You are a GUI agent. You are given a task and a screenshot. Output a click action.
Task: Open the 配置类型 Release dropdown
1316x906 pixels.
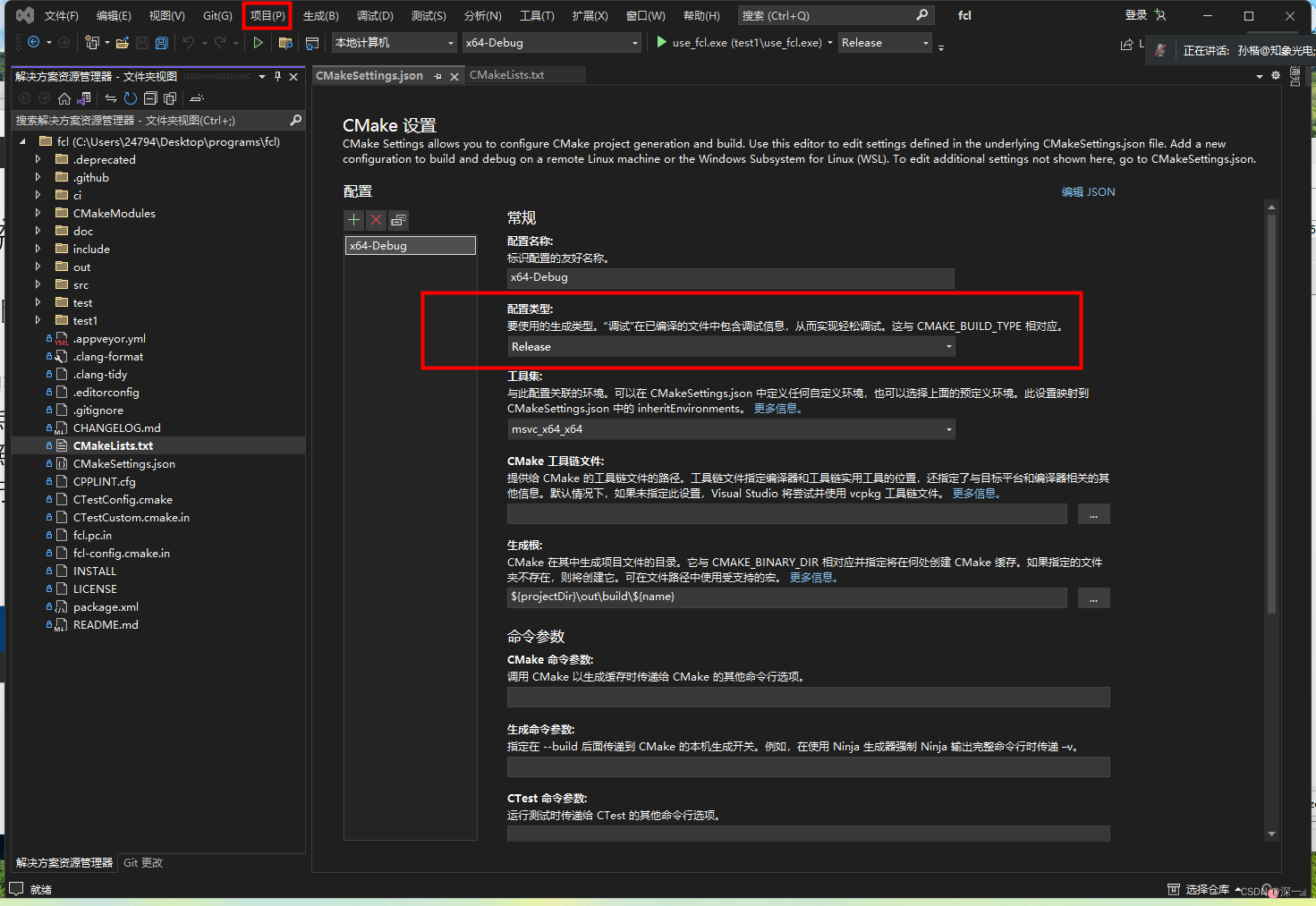pos(947,346)
